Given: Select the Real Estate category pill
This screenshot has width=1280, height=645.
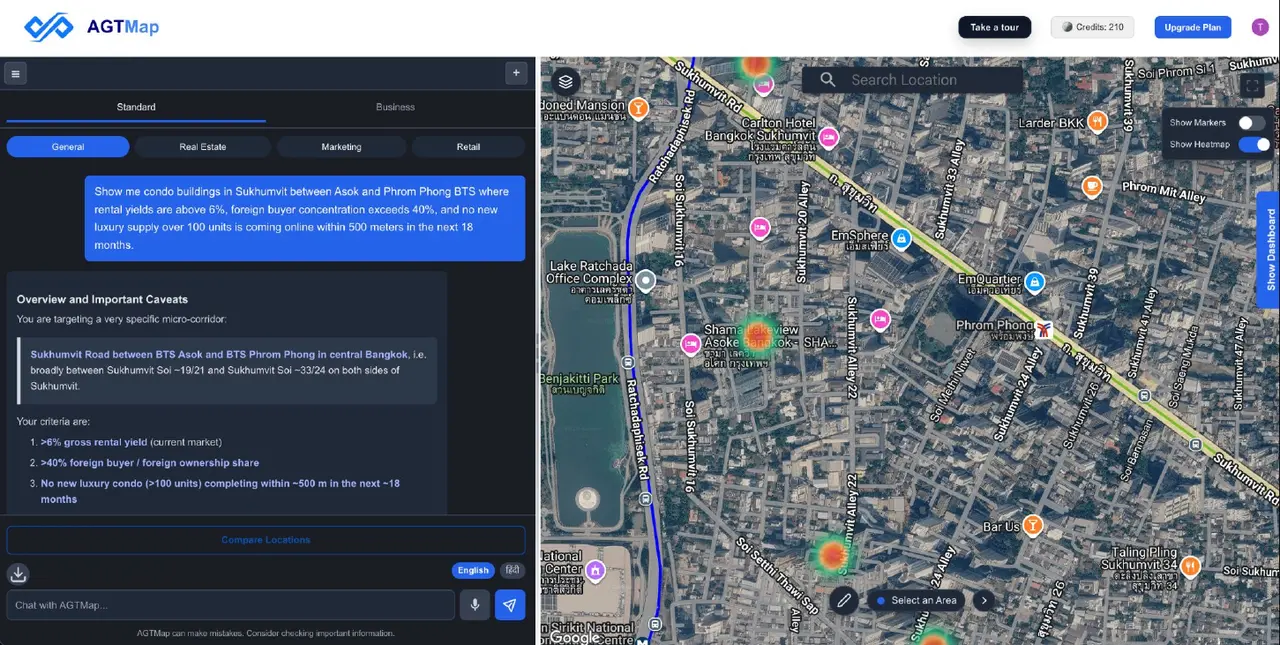Looking at the screenshot, I should coord(203,147).
